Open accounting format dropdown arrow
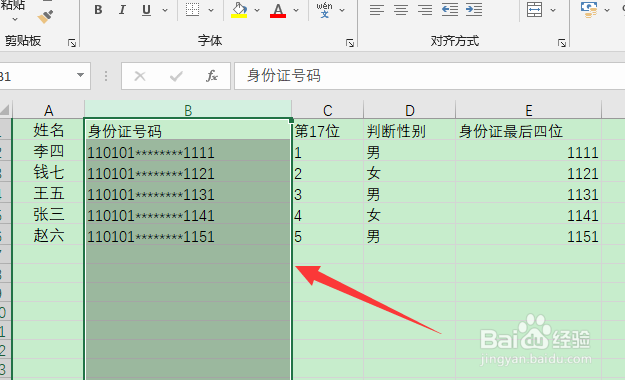 pos(607,10)
